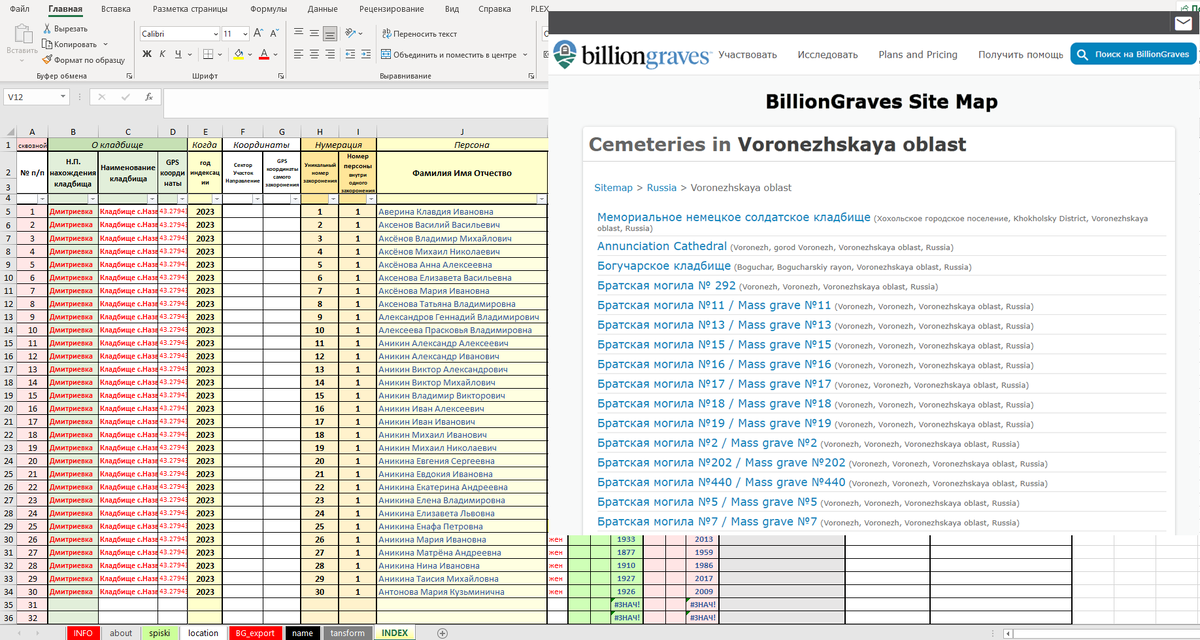
Task: Open the font size 11 dropdown
Action: 244,33
